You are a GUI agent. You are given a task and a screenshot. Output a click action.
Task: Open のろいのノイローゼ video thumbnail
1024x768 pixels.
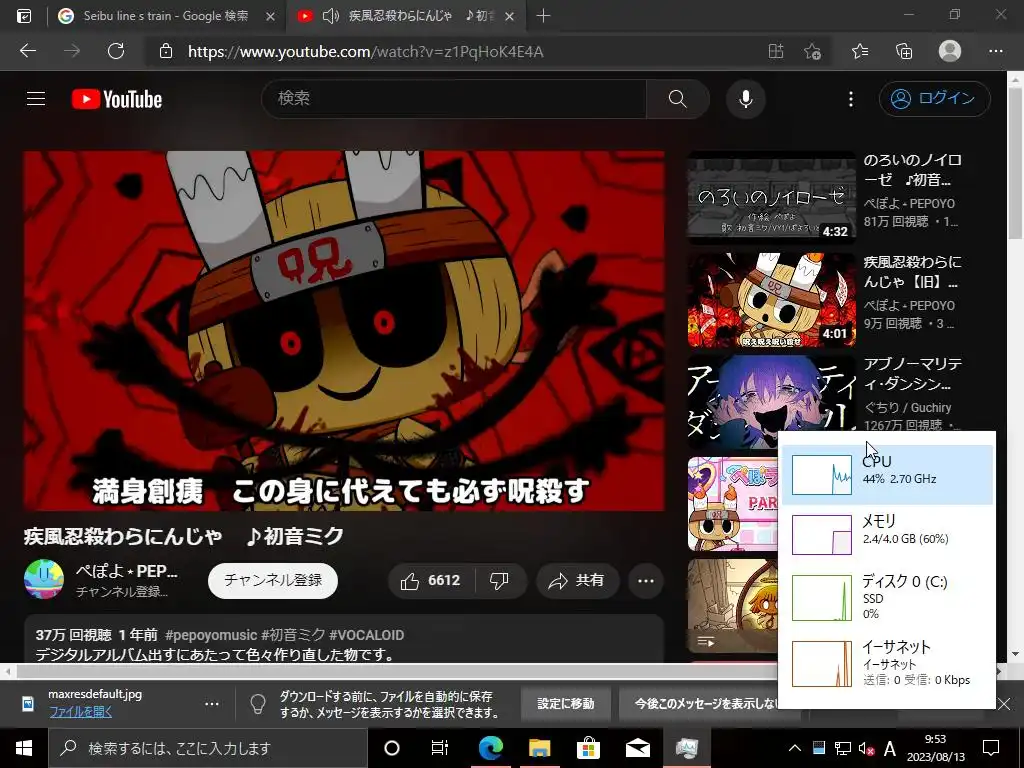point(771,198)
